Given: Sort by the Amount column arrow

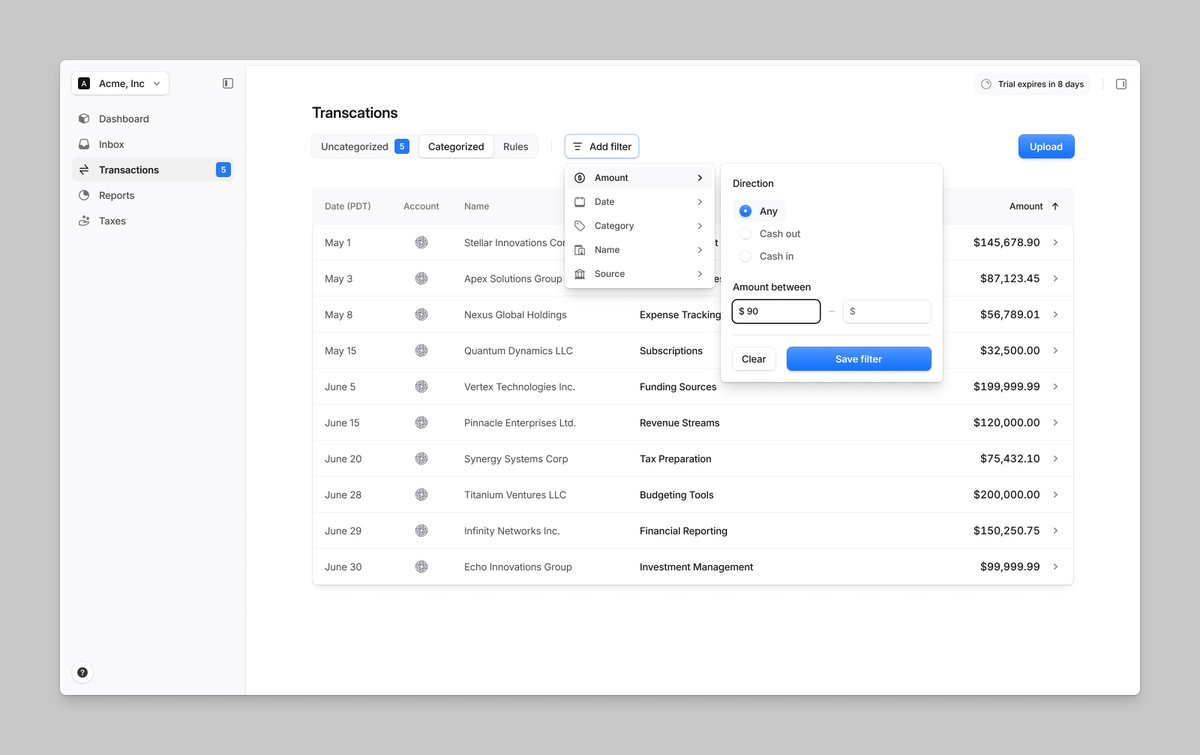Looking at the screenshot, I should [x=1055, y=206].
